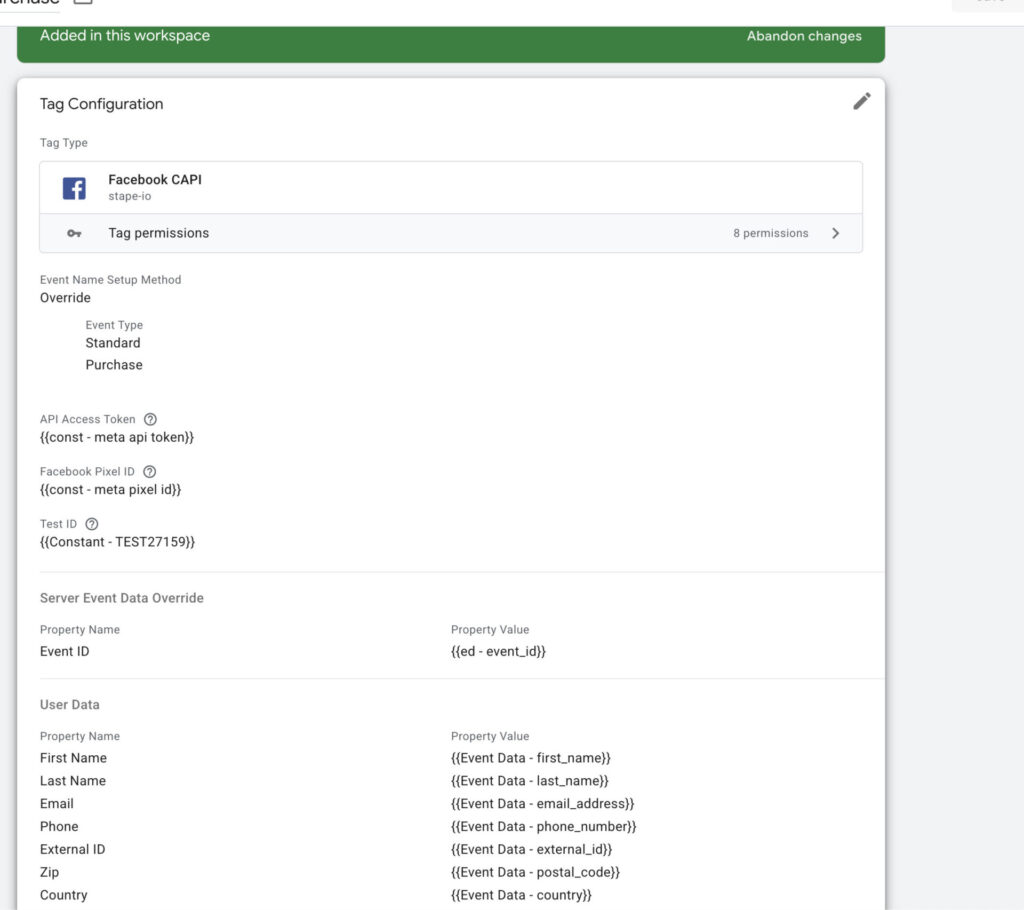The height and width of the screenshot is (910, 1024).
Task: Click the key icon beside Tag permissions
Action: (74, 233)
